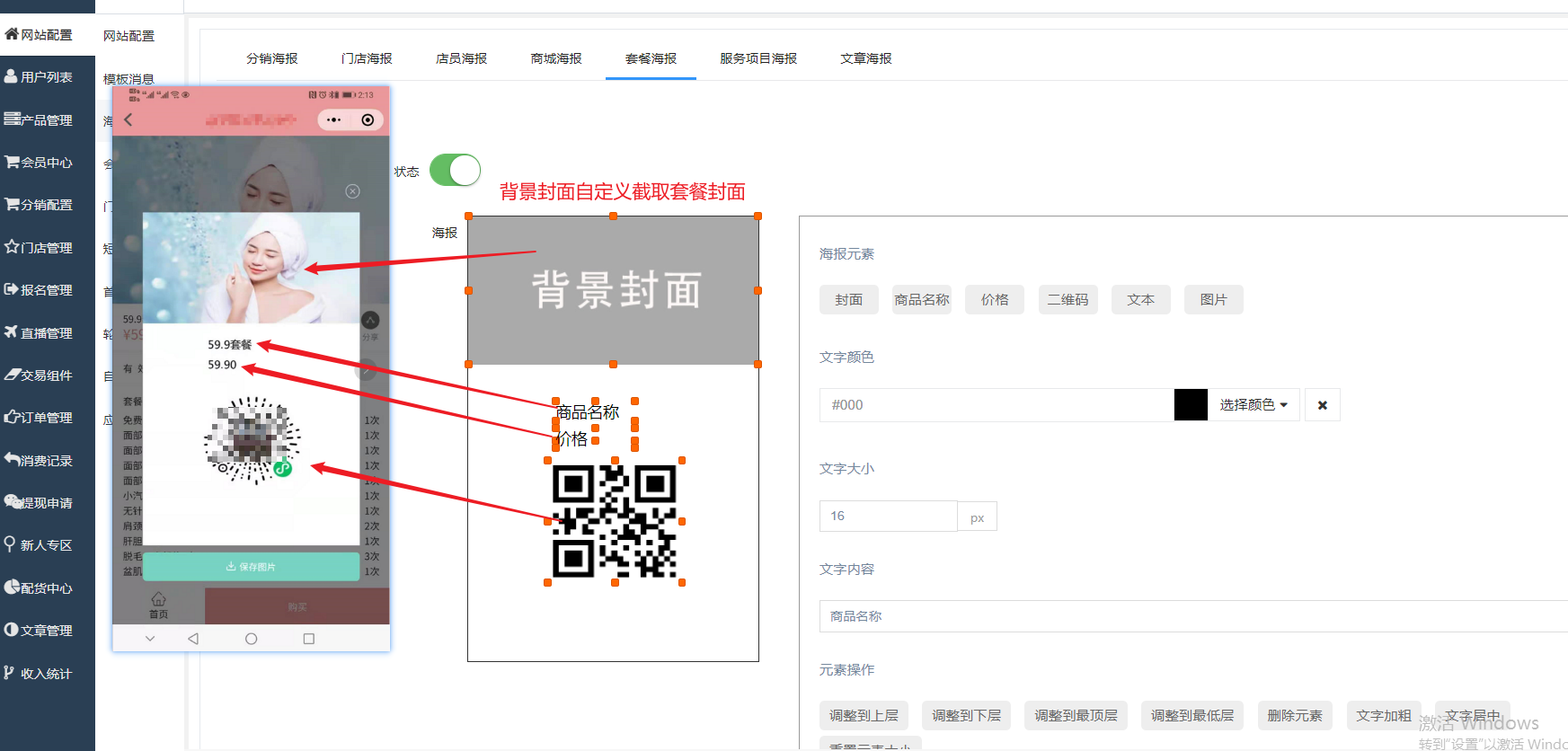Toggle the 状态 status switch
This screenshot has height=751, width=1568.
point(455,170)
